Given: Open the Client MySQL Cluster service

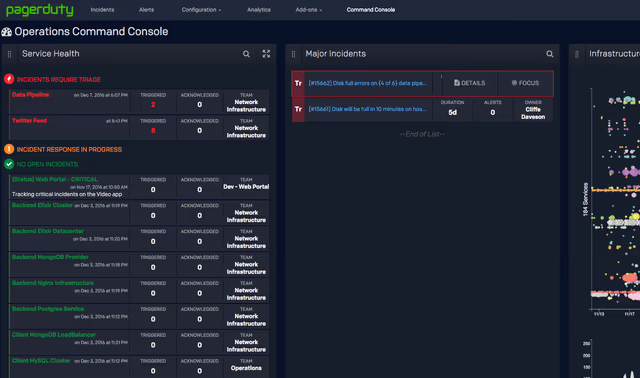Looking at the screenshot, I should coord(41,360).
